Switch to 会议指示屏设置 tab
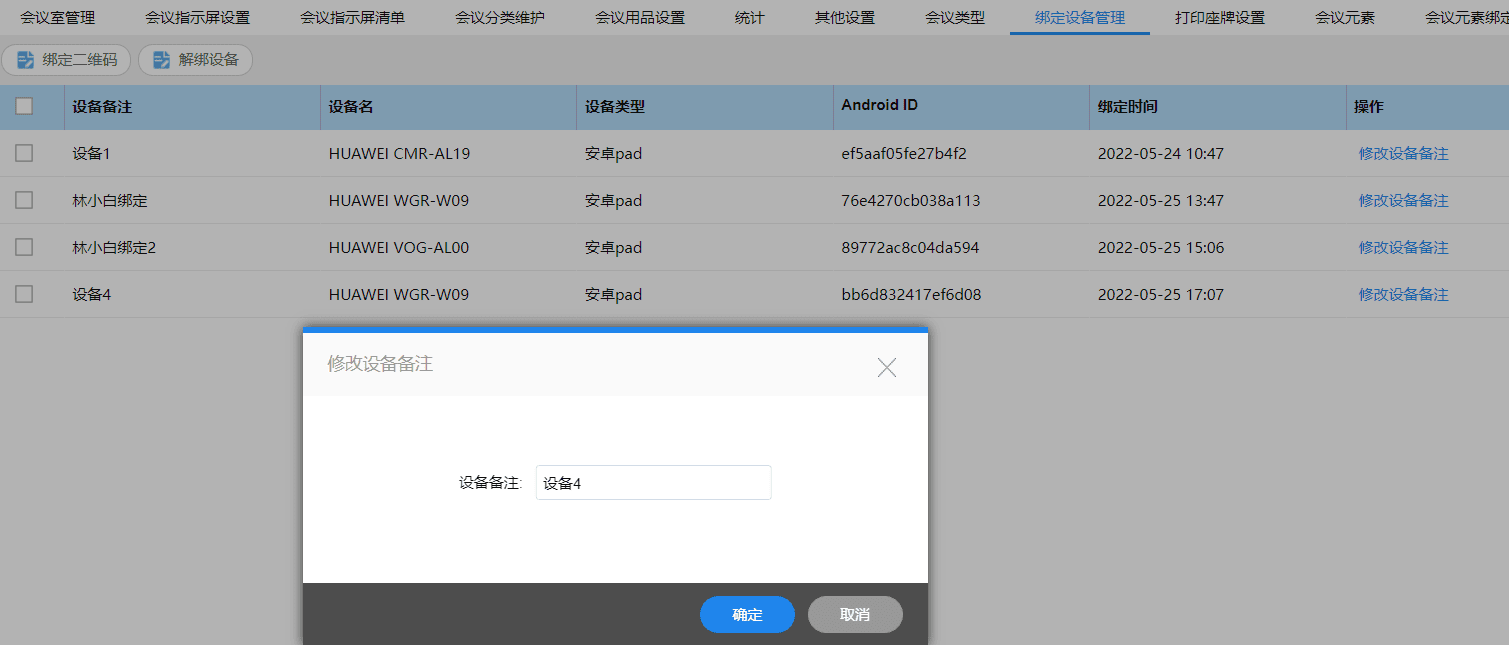 (197, 17)
